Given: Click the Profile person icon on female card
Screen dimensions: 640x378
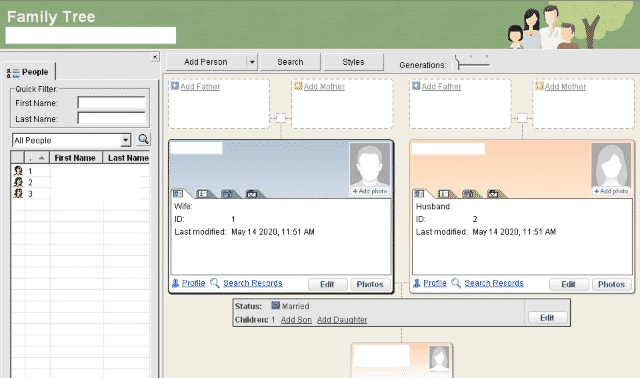Looking at the screenshot, I should pos(417,283).
